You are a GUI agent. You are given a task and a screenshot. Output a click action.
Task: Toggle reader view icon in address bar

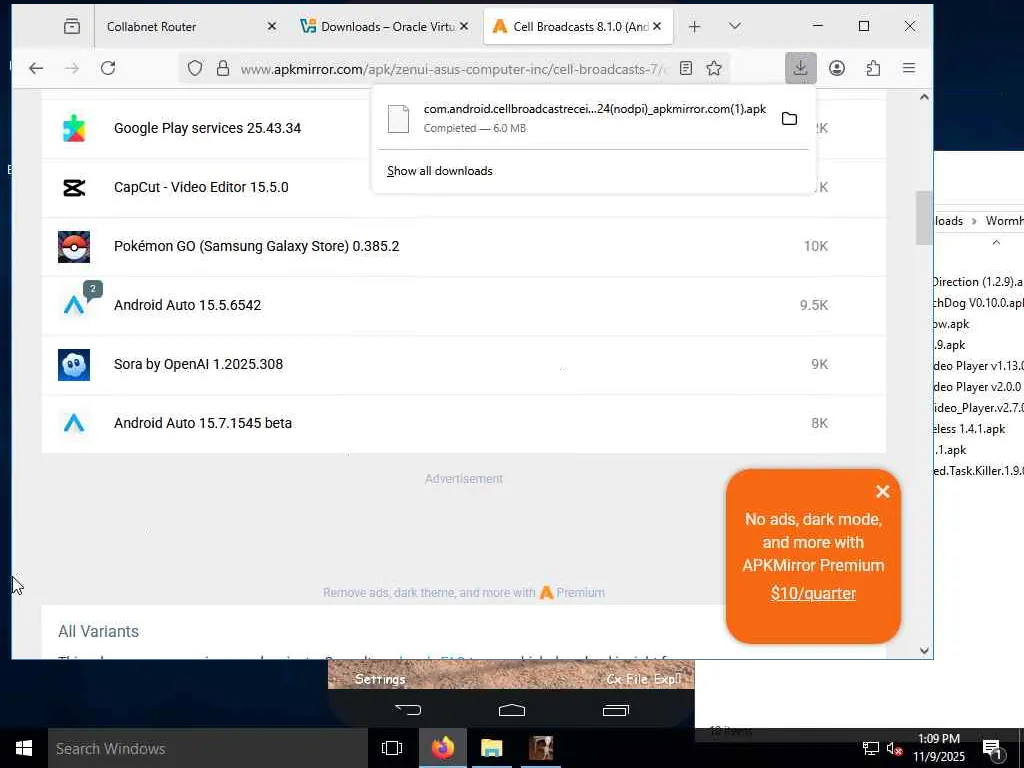pos(686,68)
